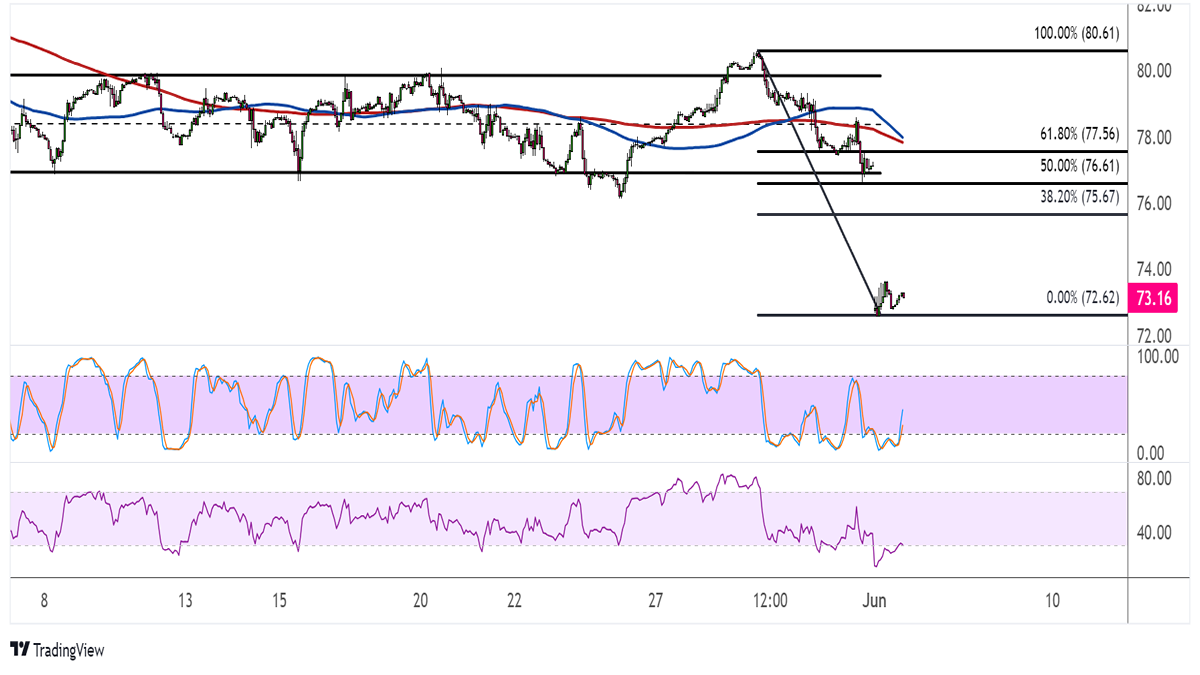Click the stochastic 100.00 scale label
The height and width of the screenshot is (675, 1200).
coord(1156,356)
